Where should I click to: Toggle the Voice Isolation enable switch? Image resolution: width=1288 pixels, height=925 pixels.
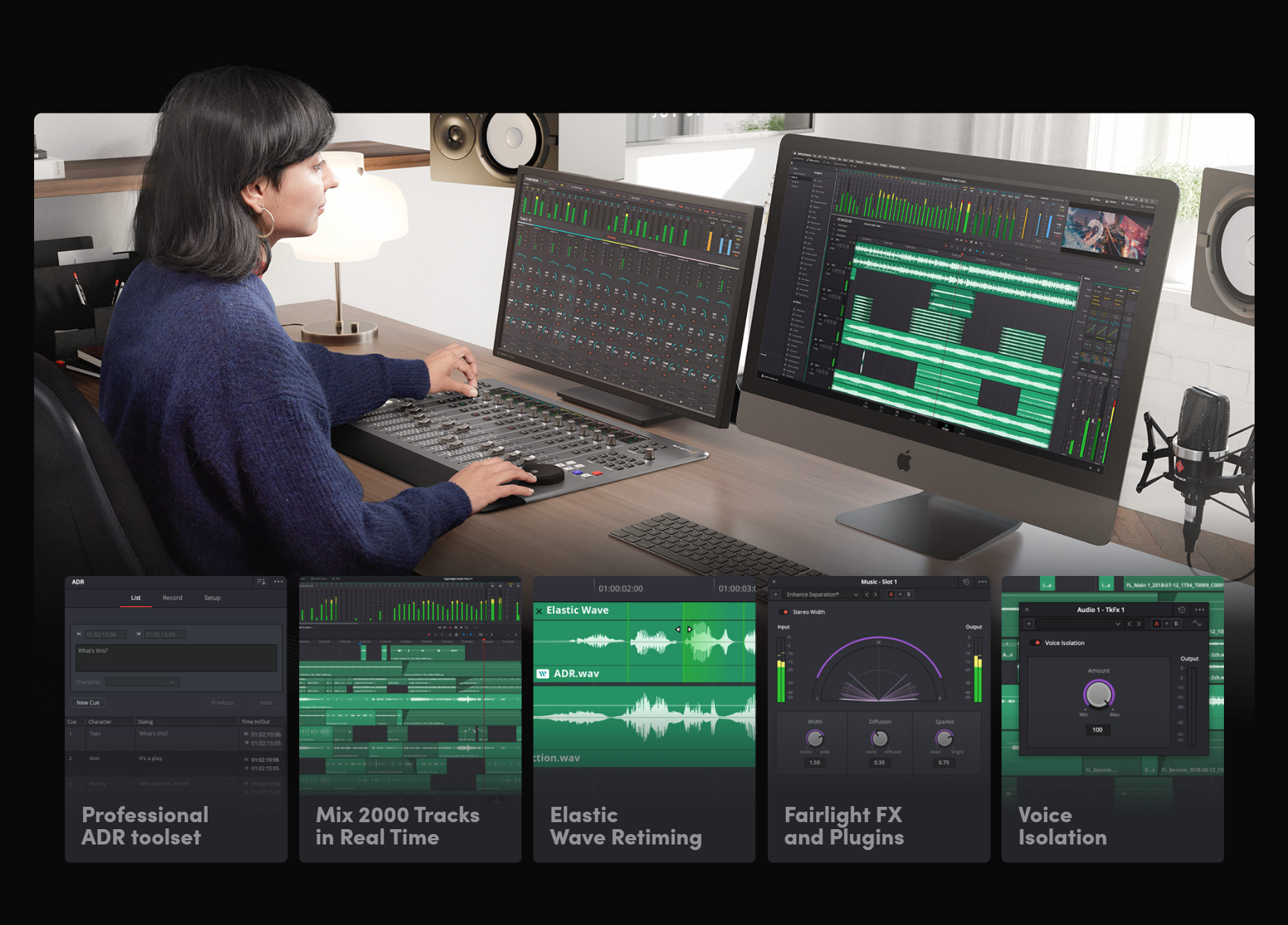(x=1036, y=643)
